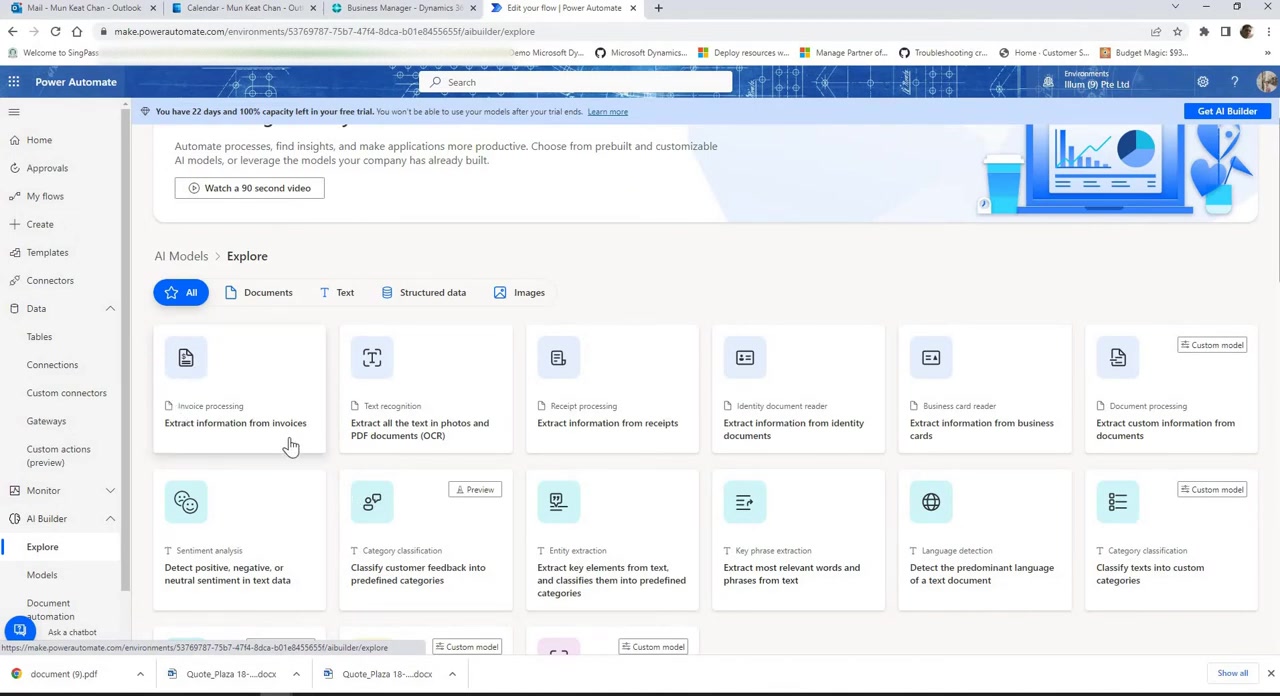Open the Ask a chatbot icon
1280x696 pixels.
19,631
